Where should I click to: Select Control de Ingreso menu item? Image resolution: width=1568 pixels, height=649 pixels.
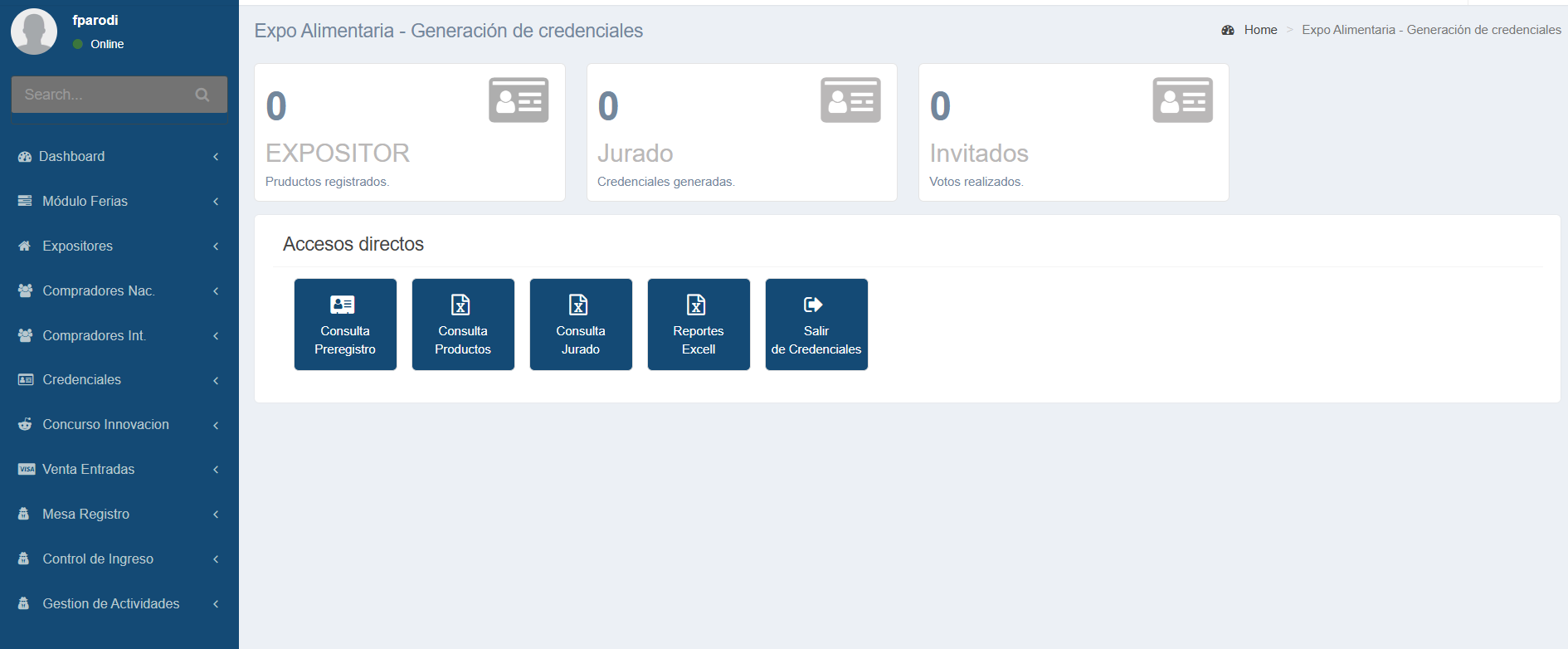pos(98,559)
